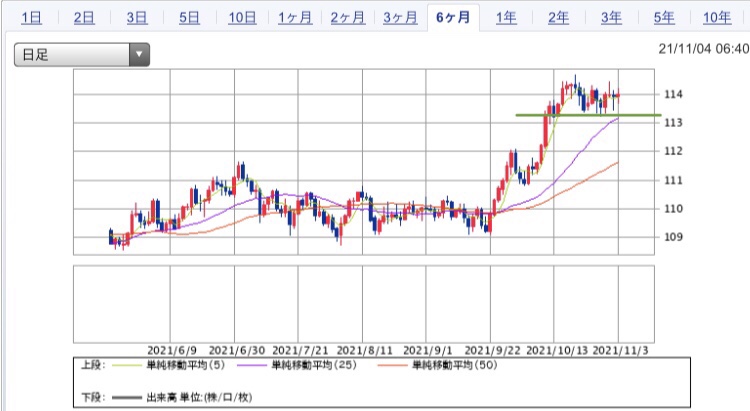This screenshot has width=750, height=411.
Task: Click the 2021/6/9 date label
Action: [172, 351]
